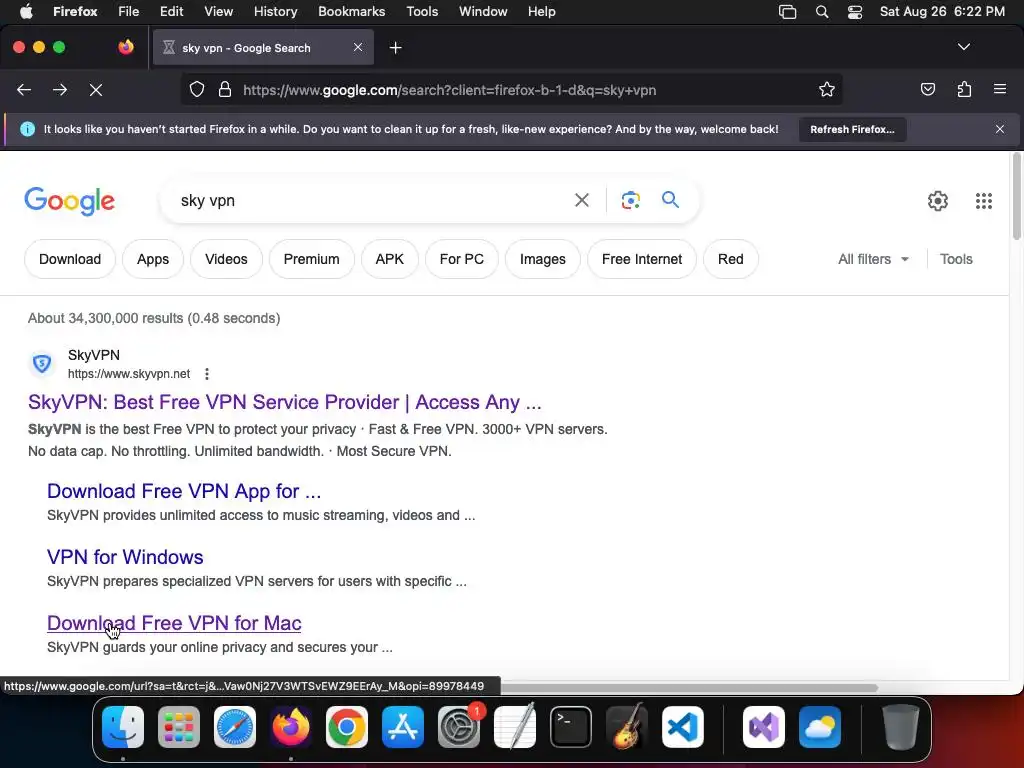Select the Red filter chip
Image resolution: width=1024 pixels, height=768 pixels.
(x=731, y=259)
